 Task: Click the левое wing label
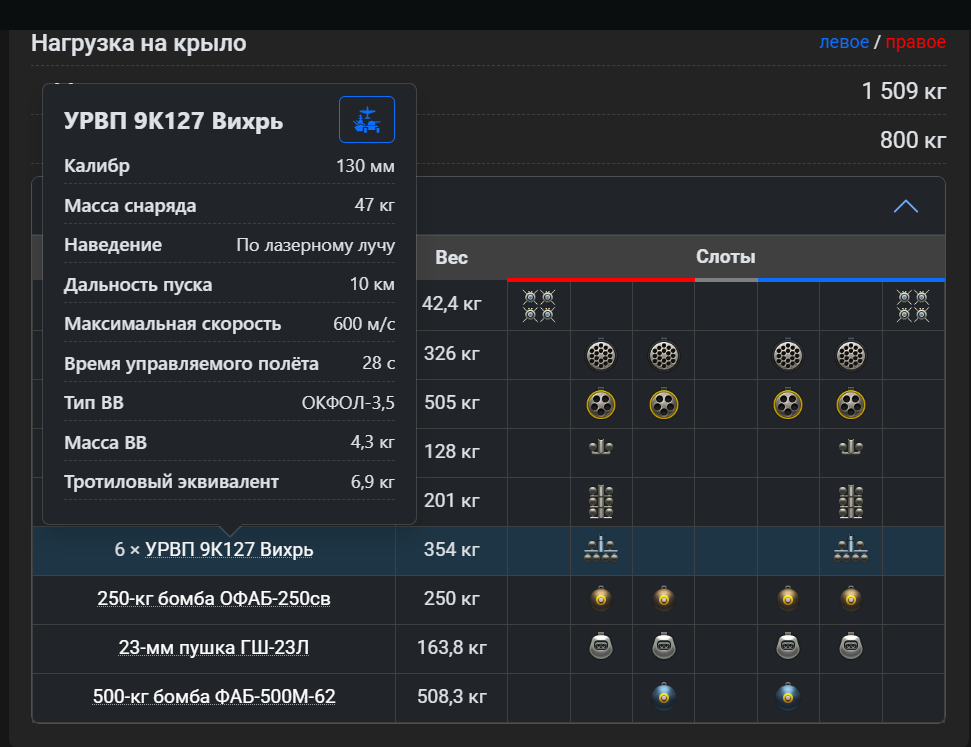pyautogui.click(x=844, y=42)
